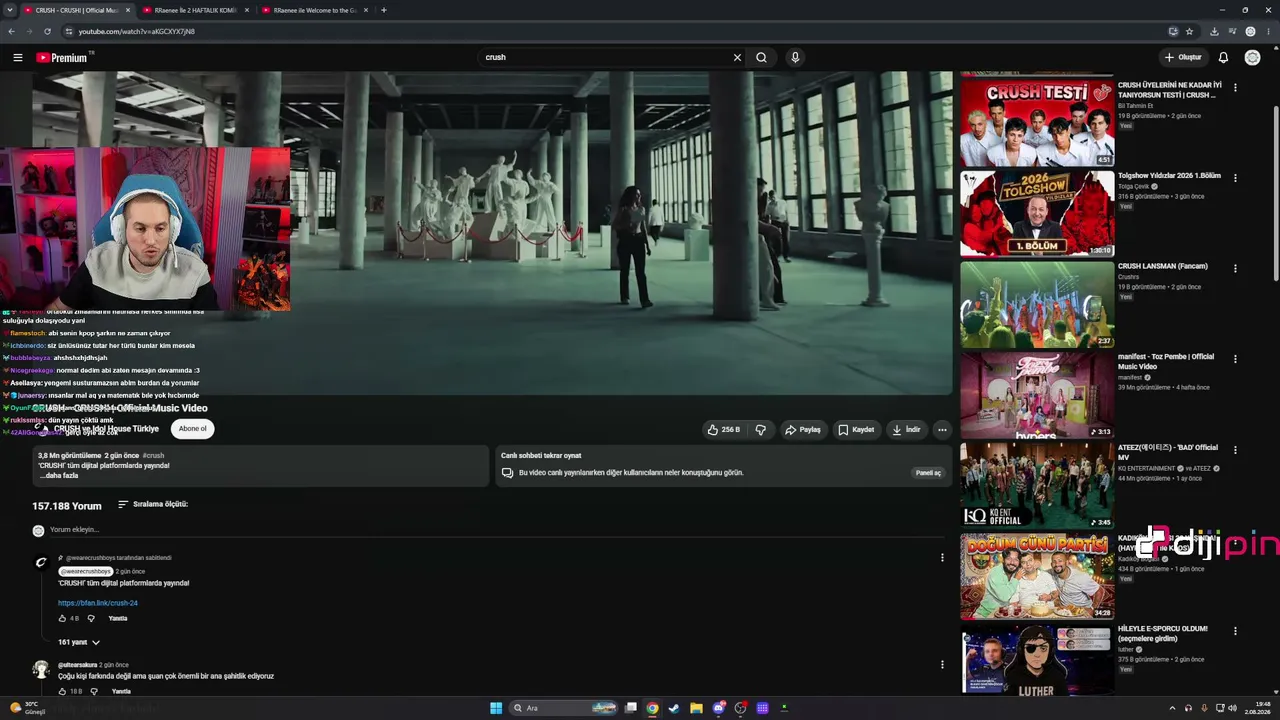Dislike the ultearsakura comment
Screen dimensions: 1280x720
click(94, 692)
